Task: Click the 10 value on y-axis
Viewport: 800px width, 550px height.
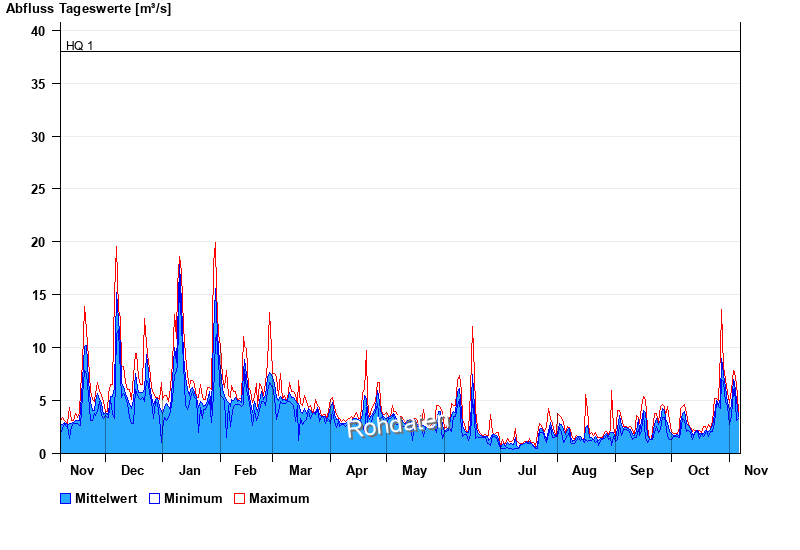Action: pyautogui.click(x=38, y=348)
